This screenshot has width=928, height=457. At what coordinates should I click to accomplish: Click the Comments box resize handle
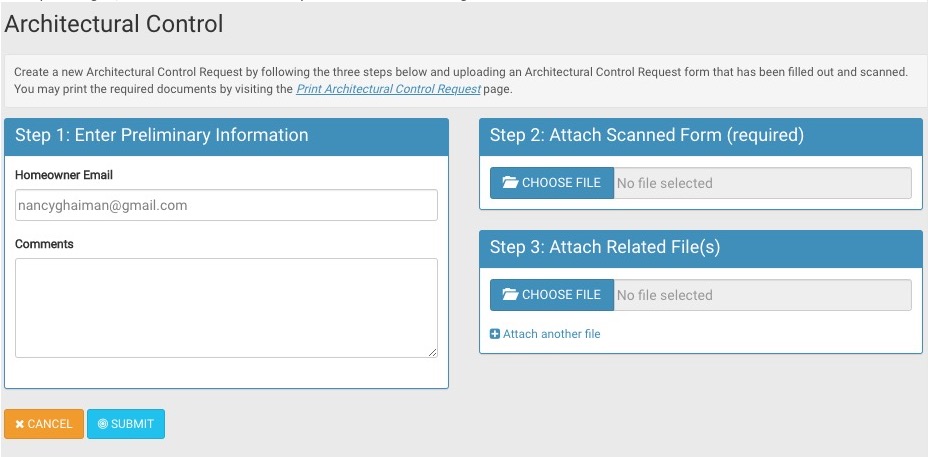pos(433,352)
